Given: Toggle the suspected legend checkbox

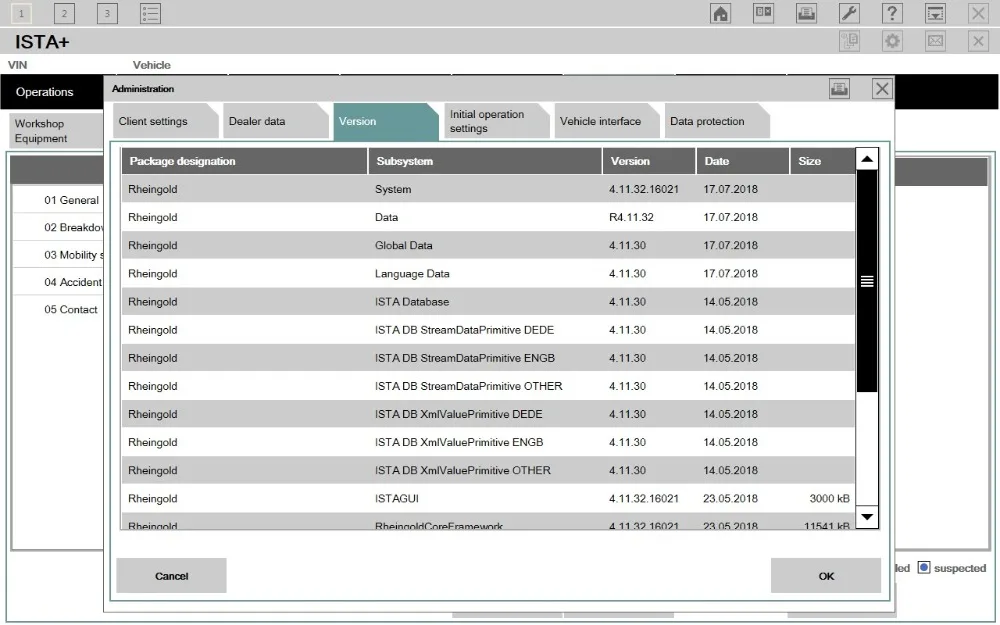Looking at the screenshot, I should pyautogui.click(x=923, y=568).
